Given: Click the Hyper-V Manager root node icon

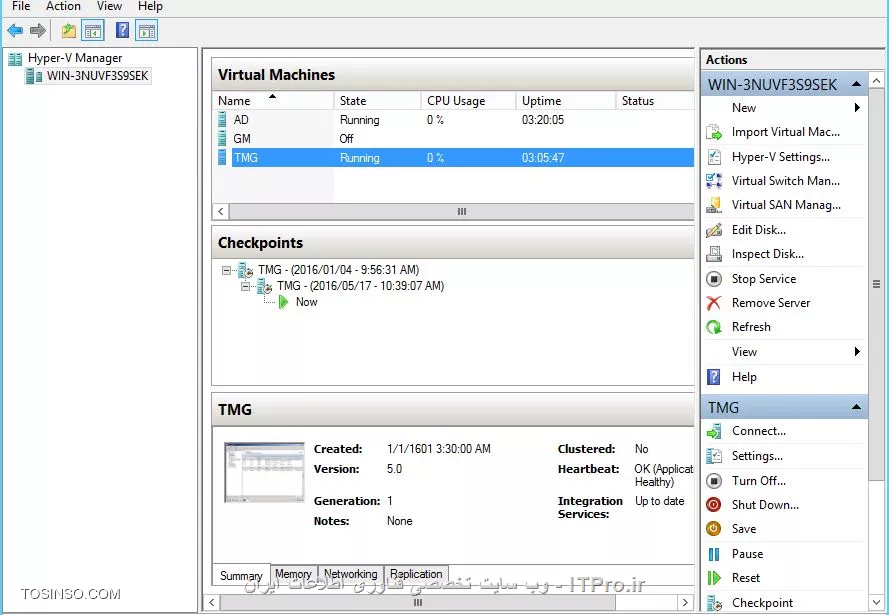Looking at the screenshot, I should (x=15, y=58).
